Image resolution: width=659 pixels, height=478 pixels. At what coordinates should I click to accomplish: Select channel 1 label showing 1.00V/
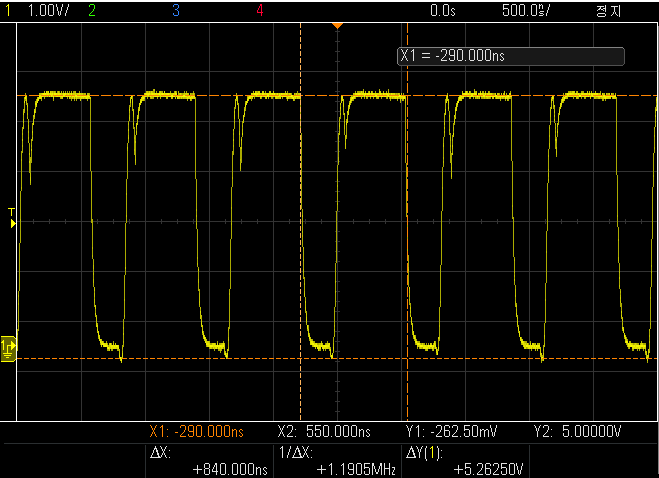[38, 10]
